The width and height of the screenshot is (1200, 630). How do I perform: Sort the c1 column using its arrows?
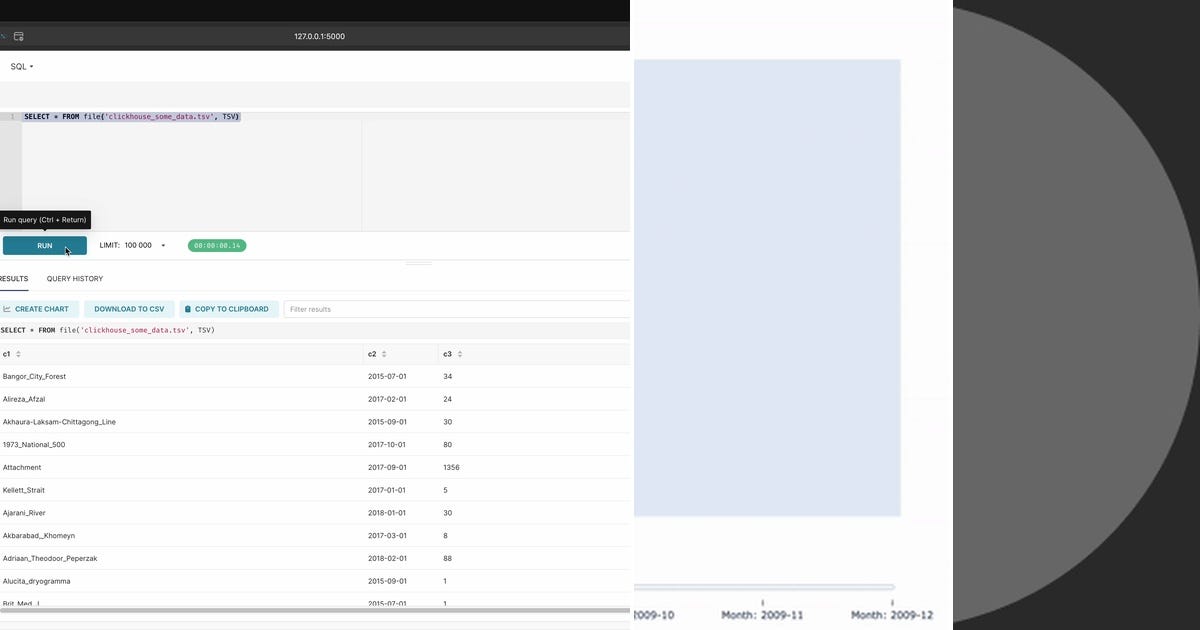[18, 354]
